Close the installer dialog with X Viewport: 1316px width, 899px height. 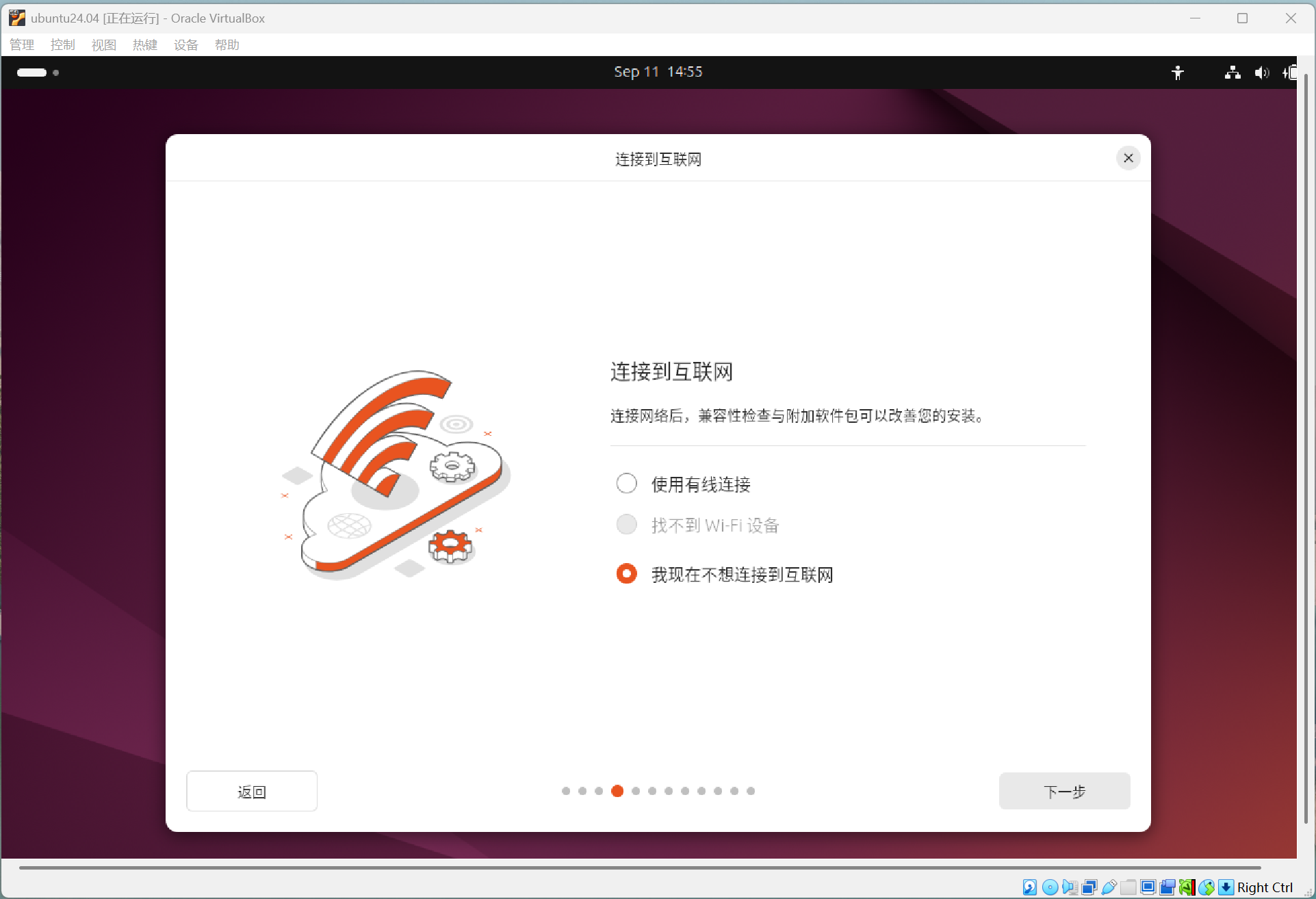click(1128, 158)
